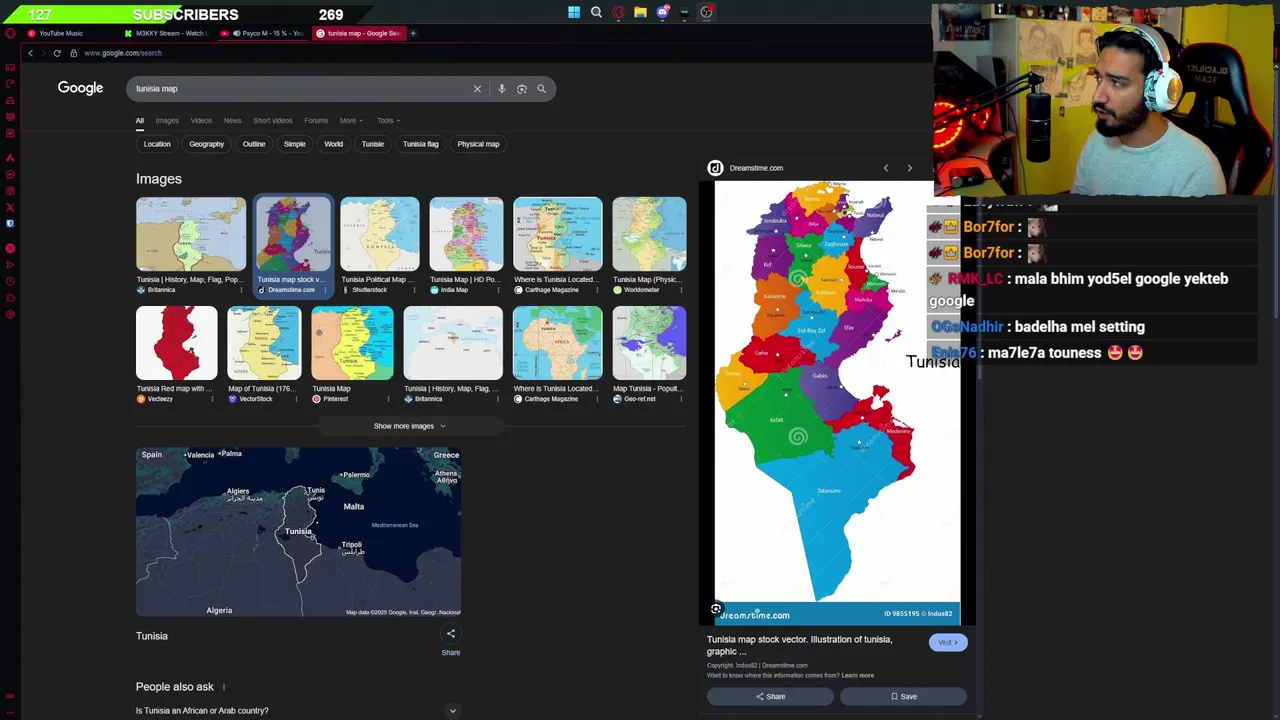The width and height of the screenshot is (1280, 720).
Task: Click the tunisia map search input field
Action: pyautogui.click(x=300, y=89)
